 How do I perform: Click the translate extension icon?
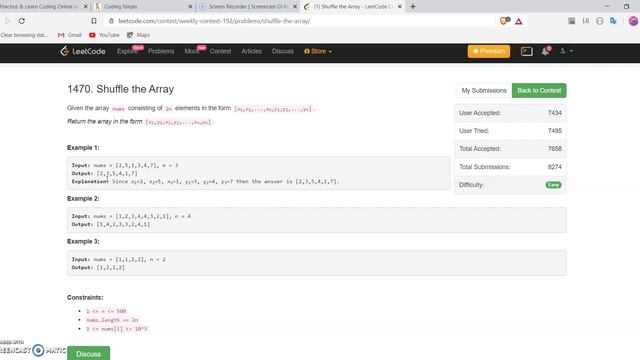pyautogui.click(x=613, y=21)
